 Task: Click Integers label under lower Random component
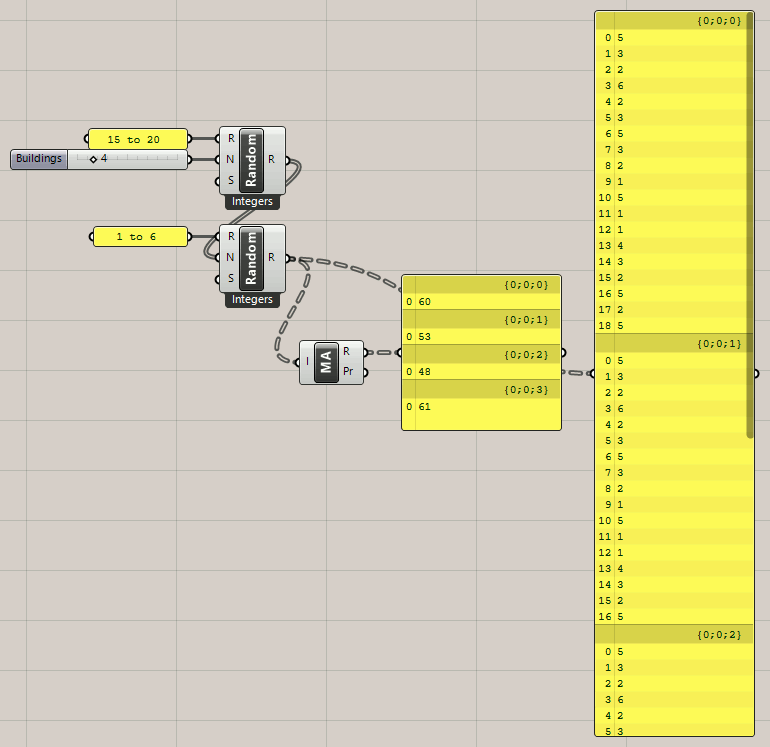[x=252, y=300]
